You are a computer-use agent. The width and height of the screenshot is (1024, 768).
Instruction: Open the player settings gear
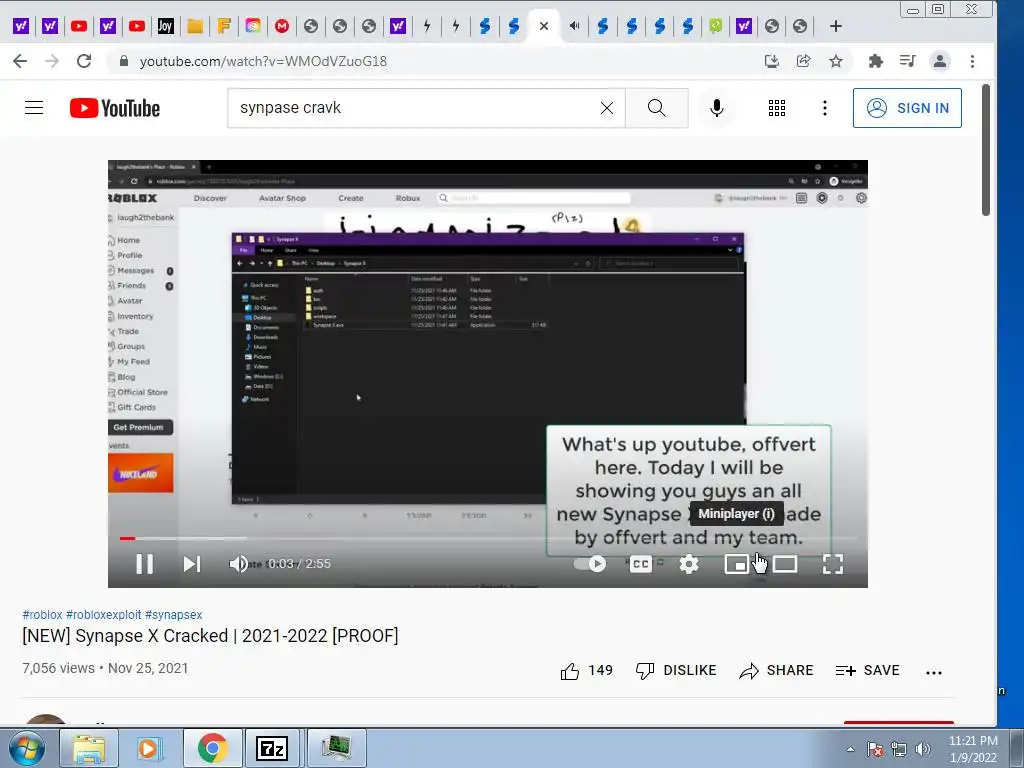tap(689, 564)
